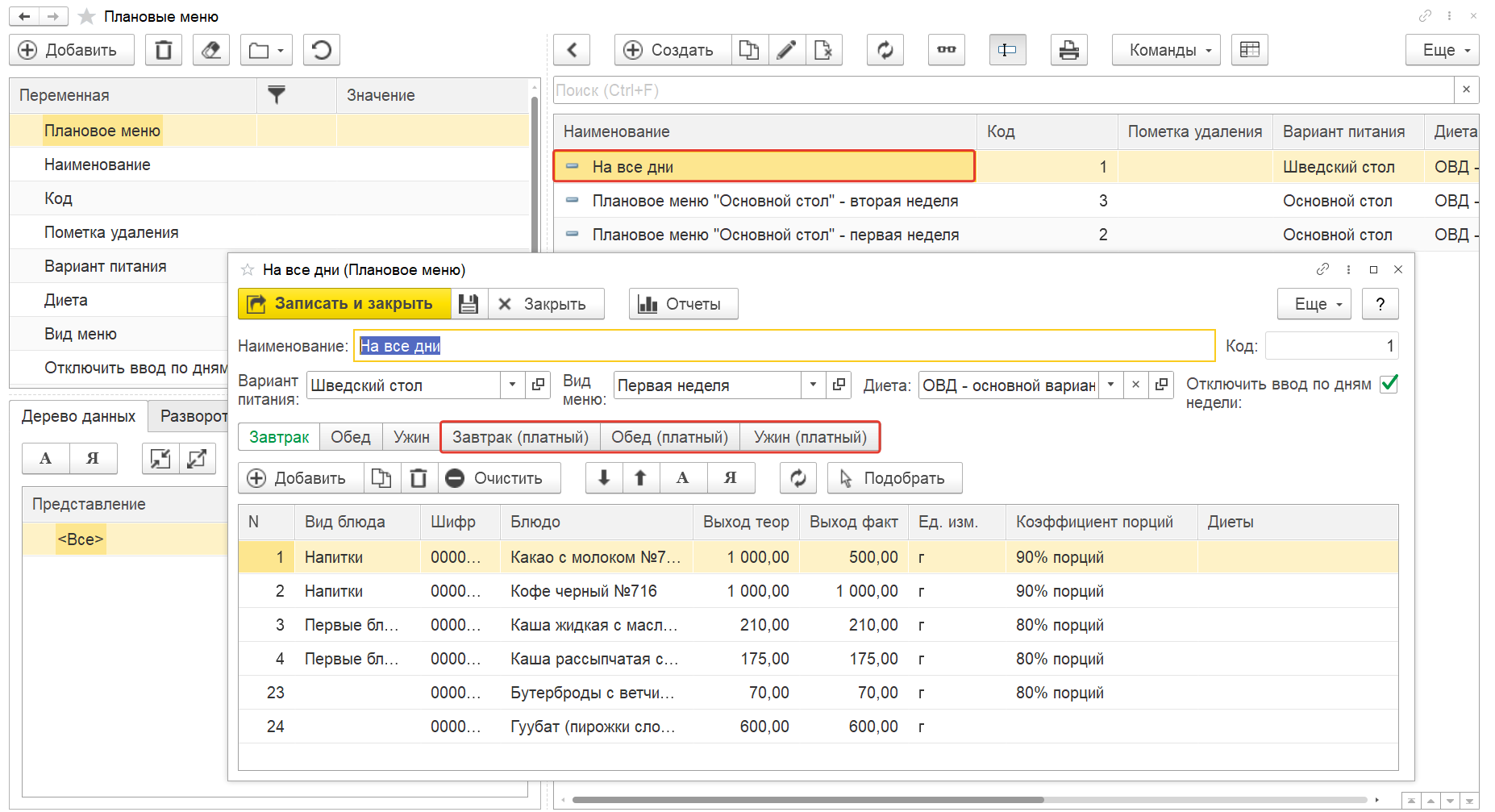
Task: Switch to the Обед tab
Action: (350, 437)
